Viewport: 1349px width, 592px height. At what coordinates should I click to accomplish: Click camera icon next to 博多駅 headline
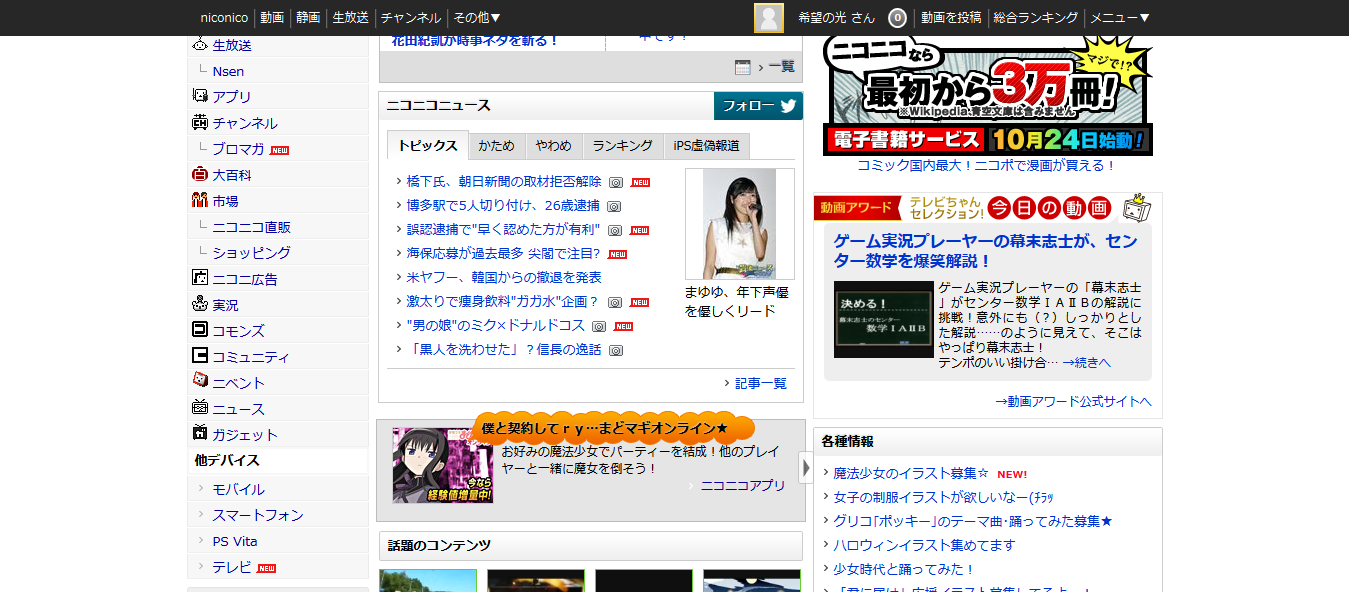click(x=614, y=207)
